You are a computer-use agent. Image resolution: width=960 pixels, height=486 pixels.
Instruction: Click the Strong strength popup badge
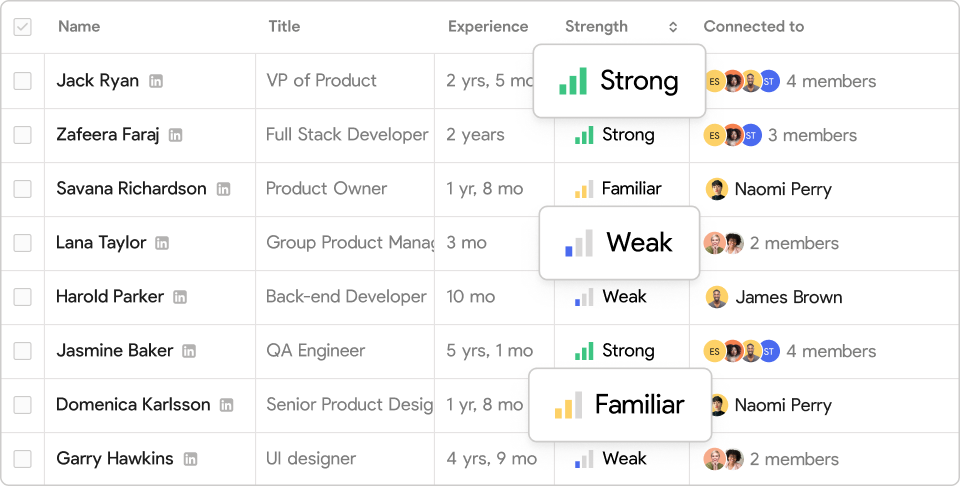(619, 81)
